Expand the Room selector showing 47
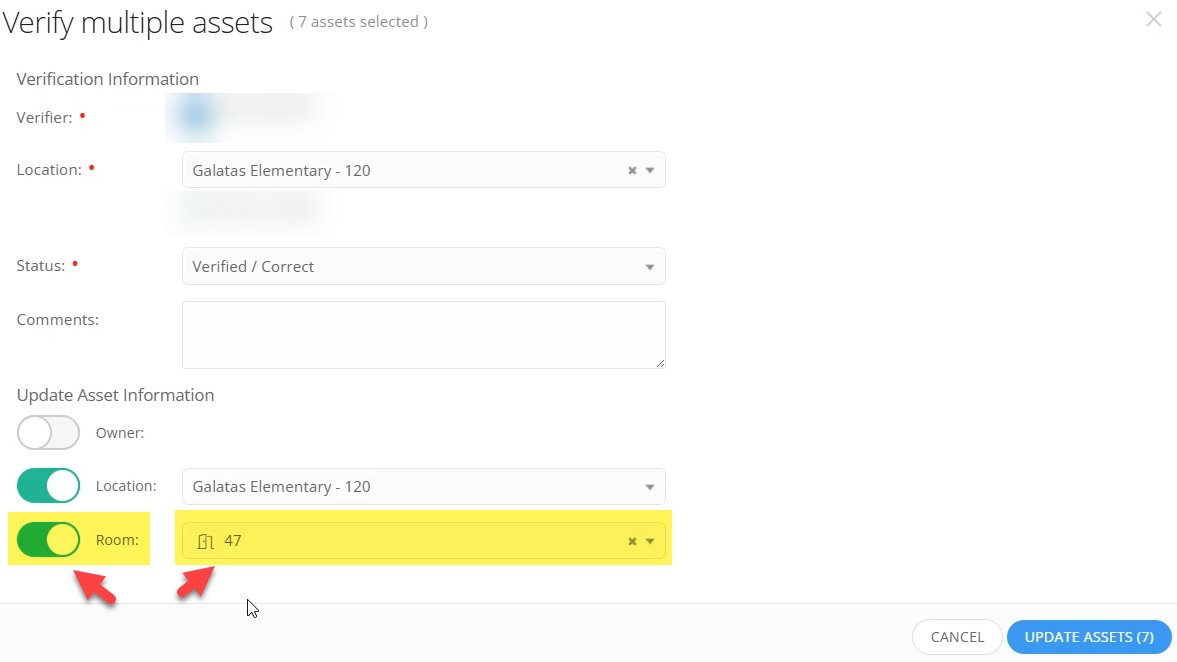Image resolution: width=1177 pixels, height=662 pixels. [650, 540]
